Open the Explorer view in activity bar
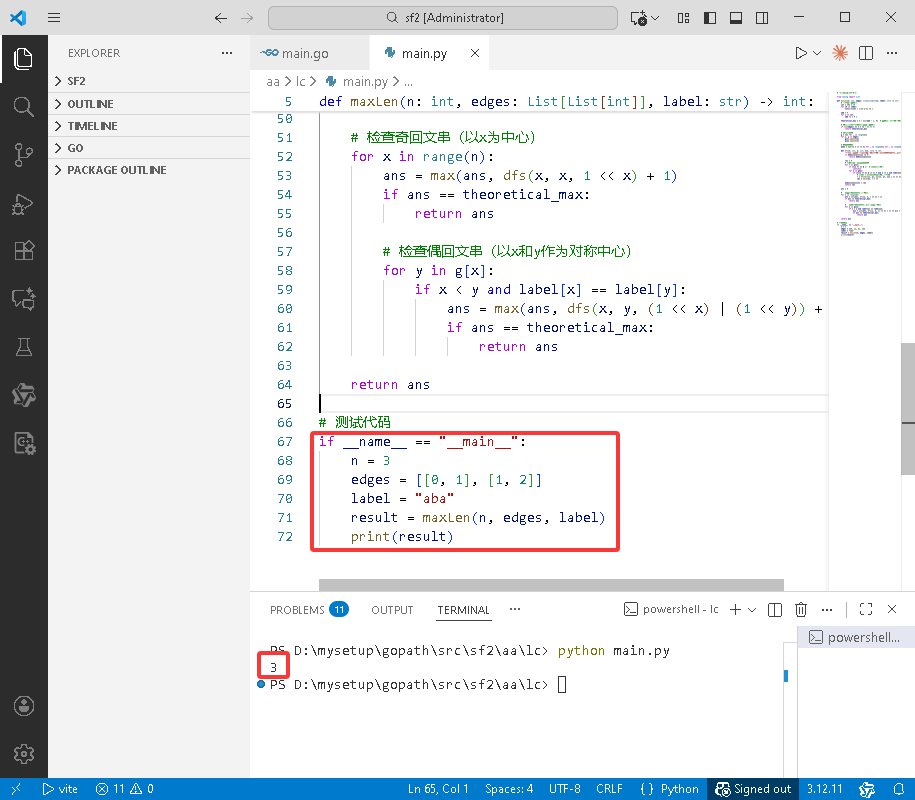Screen dimensions: 915x800 [x=23, y=59]
